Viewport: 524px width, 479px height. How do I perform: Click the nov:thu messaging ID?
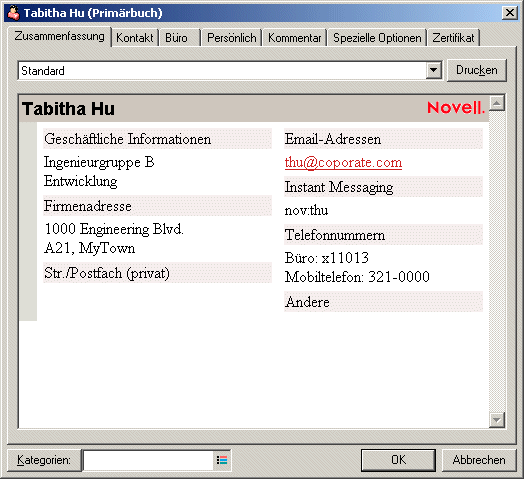coord(306,211)
